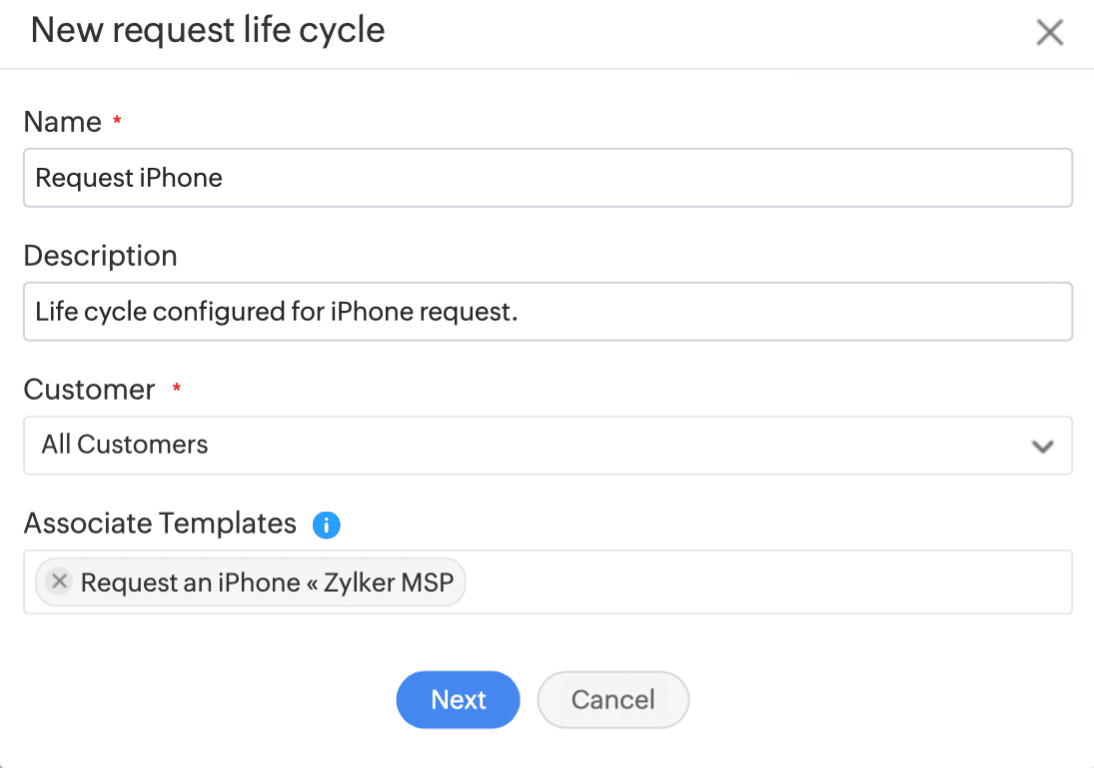Focus the Name field containing Request iPhone
Screen dimensions: 1094x768
[547, 178]
